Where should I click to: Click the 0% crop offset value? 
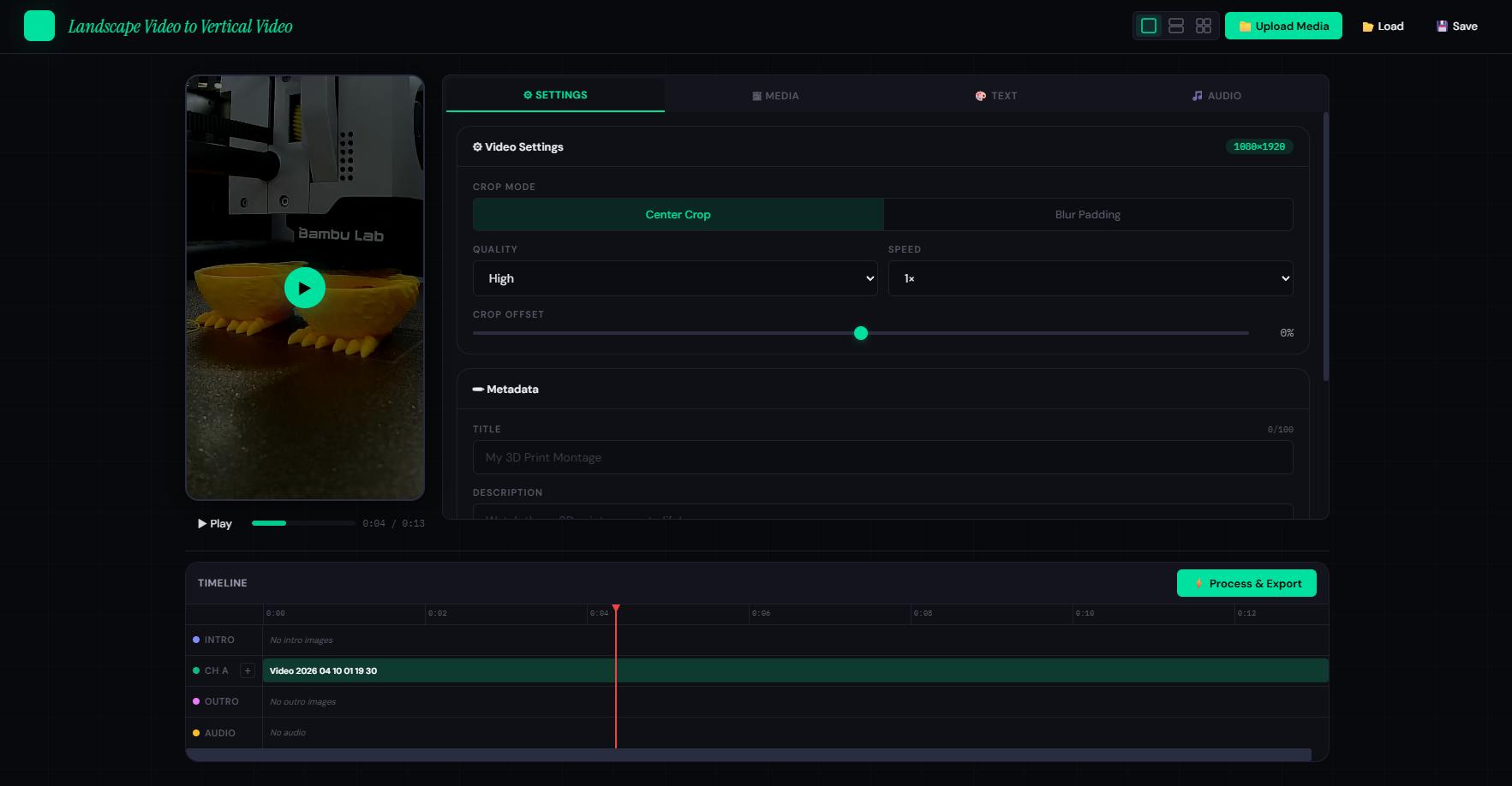point(1287,333)
